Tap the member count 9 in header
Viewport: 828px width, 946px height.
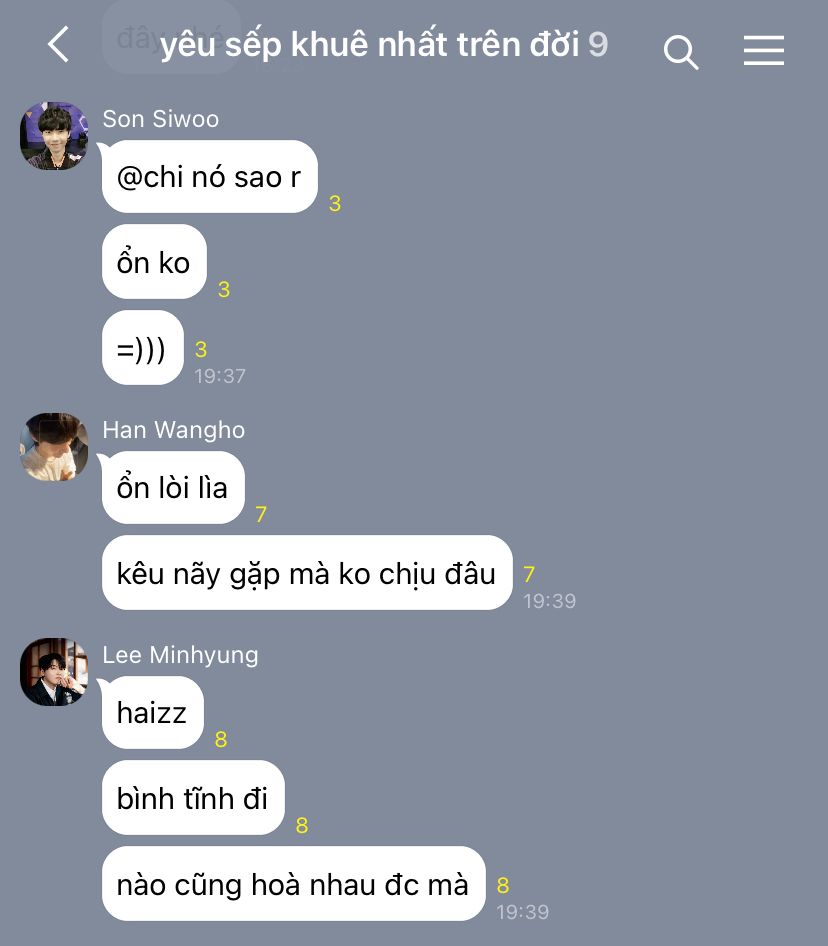(597, 44)
